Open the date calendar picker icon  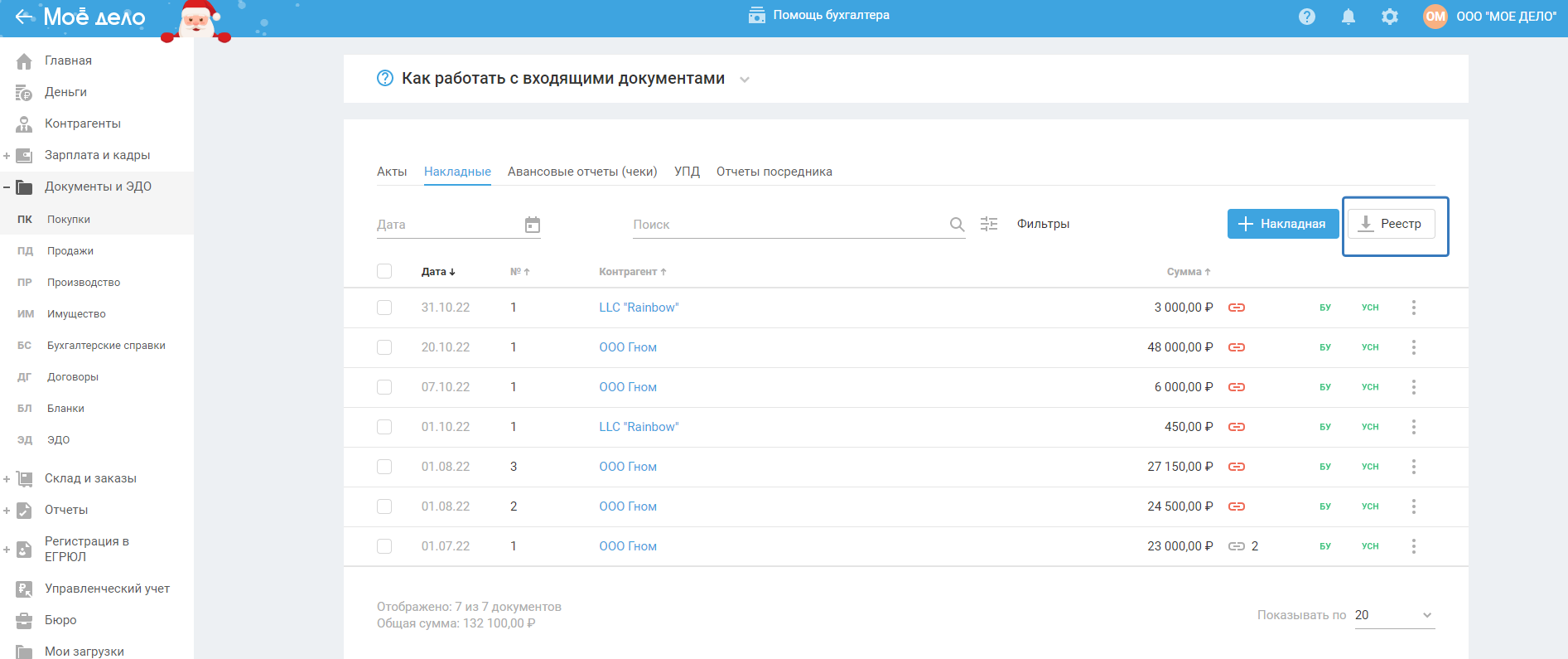click(x=533, y=225)
